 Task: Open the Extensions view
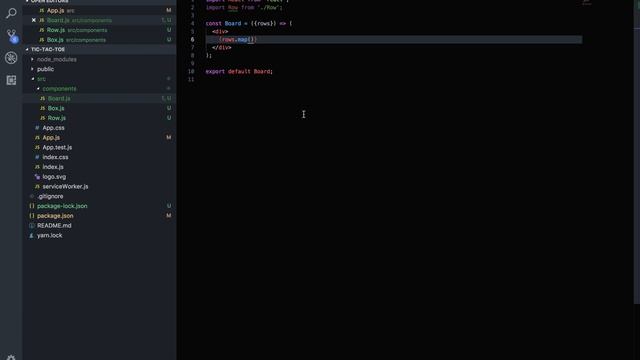pyautogui.click(x=11, y=80)
